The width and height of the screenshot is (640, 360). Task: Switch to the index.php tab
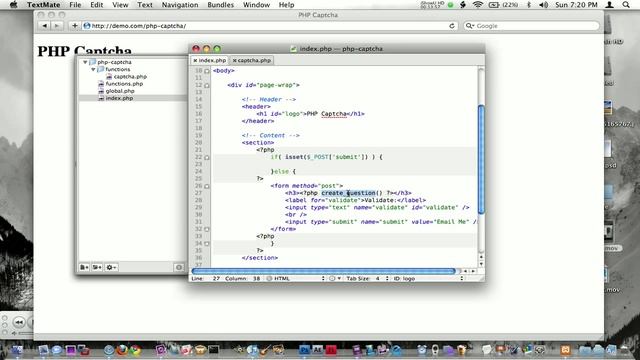(x=212, y=60)
